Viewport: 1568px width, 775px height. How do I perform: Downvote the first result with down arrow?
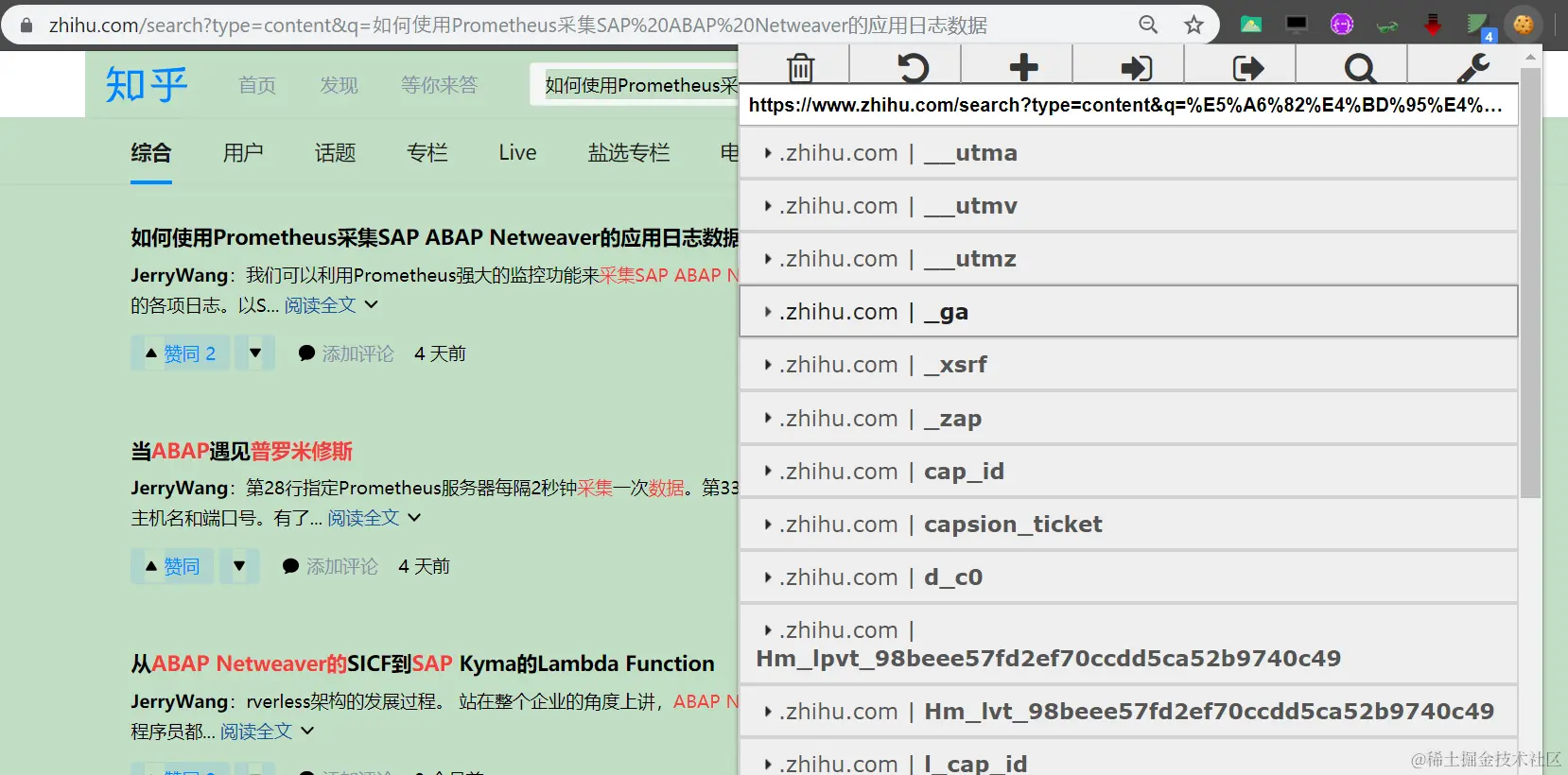(255, 353)
